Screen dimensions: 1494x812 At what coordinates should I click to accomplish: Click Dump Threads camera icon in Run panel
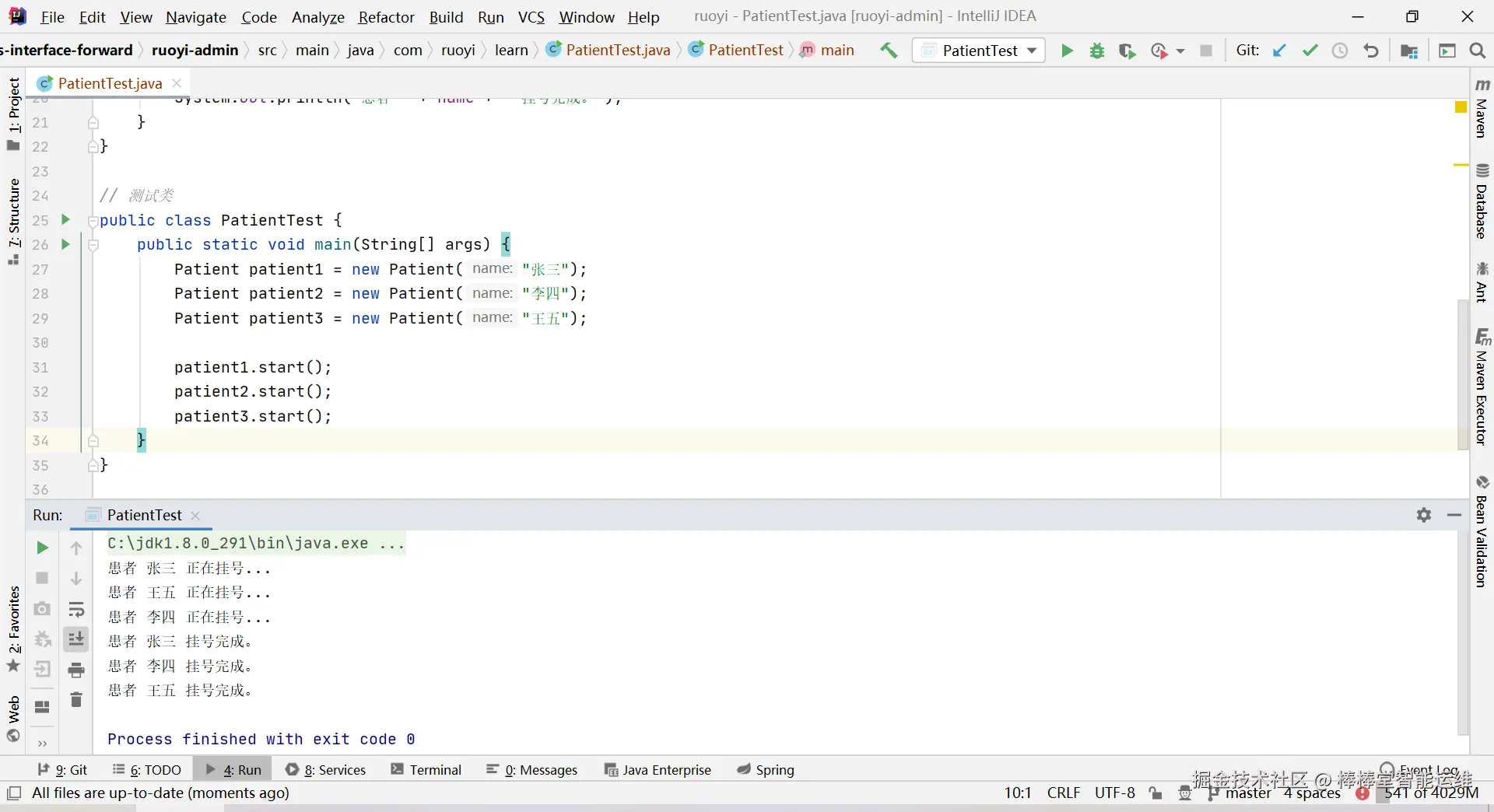coord(43,608)
